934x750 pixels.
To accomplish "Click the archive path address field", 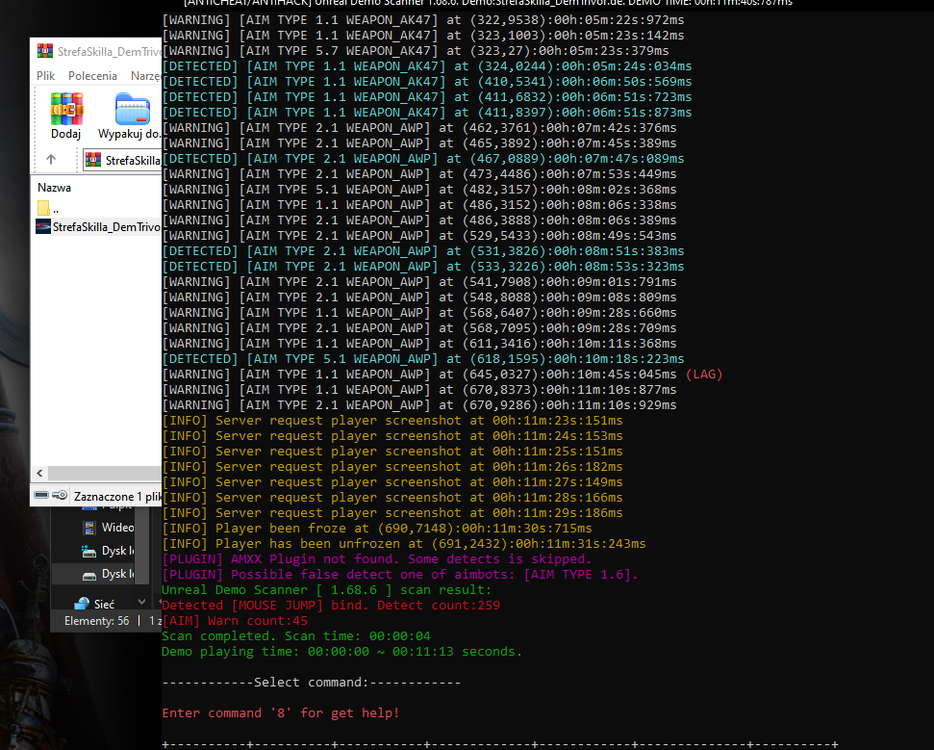I will (x=122, y=160).
